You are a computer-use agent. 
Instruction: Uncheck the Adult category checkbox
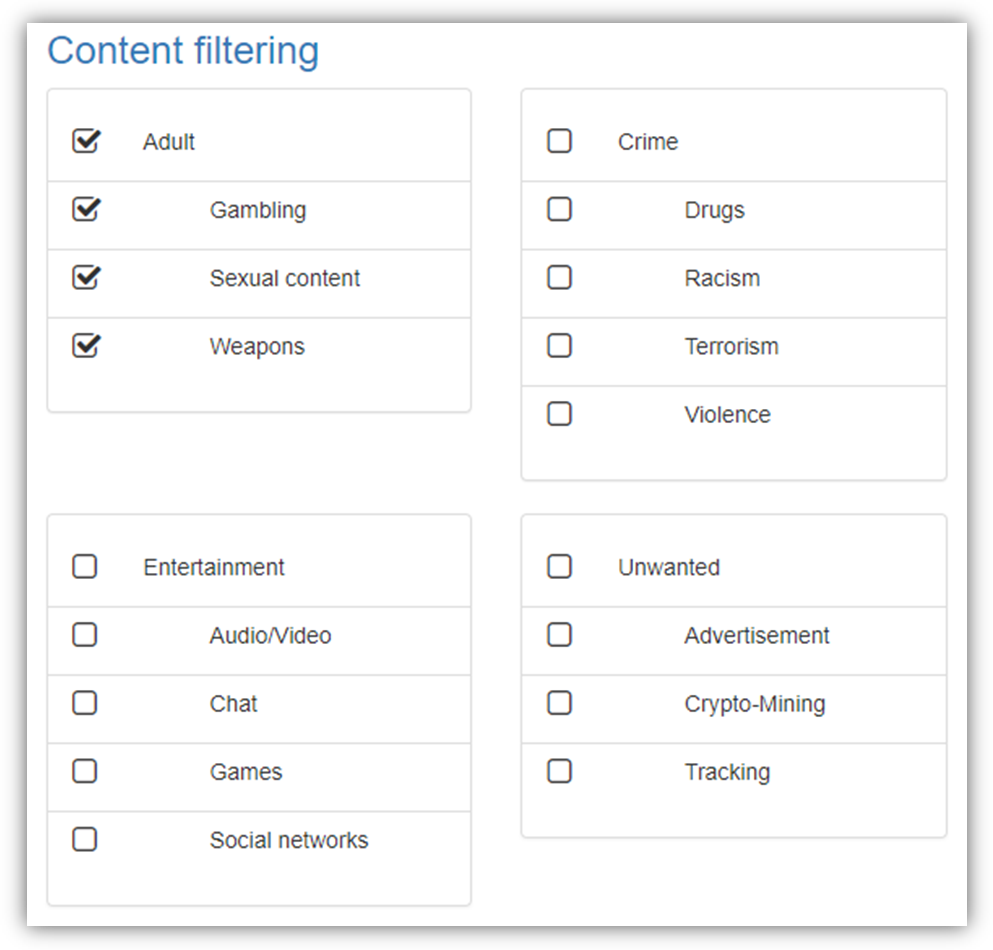[86, 142]
